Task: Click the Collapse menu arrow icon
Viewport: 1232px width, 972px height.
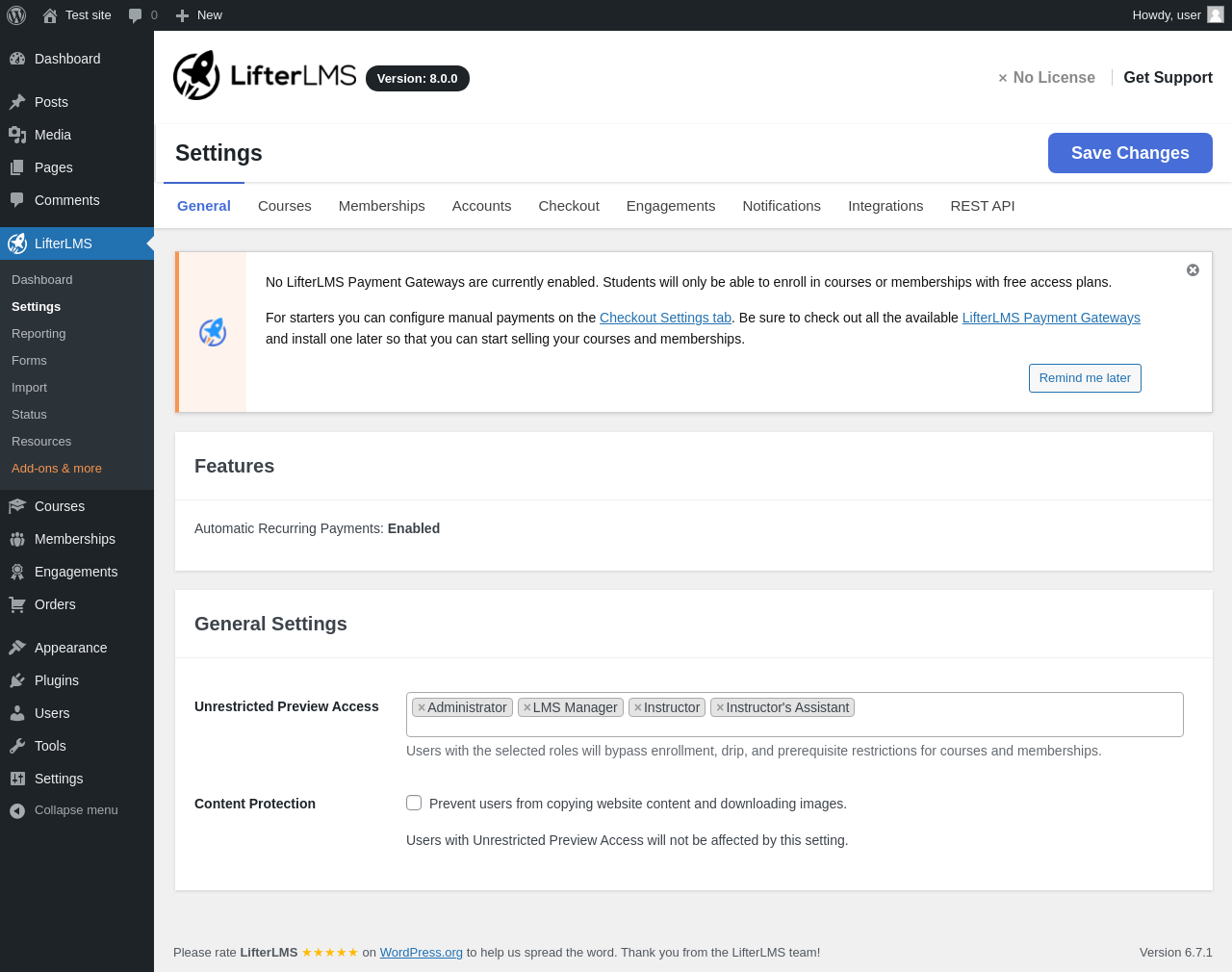Action: click(17, 810)
